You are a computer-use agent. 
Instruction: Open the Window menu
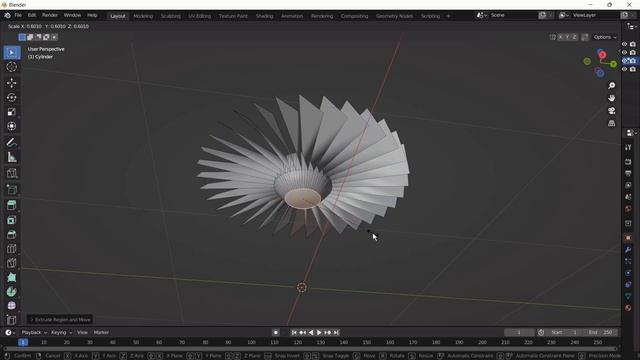(72, 15)
